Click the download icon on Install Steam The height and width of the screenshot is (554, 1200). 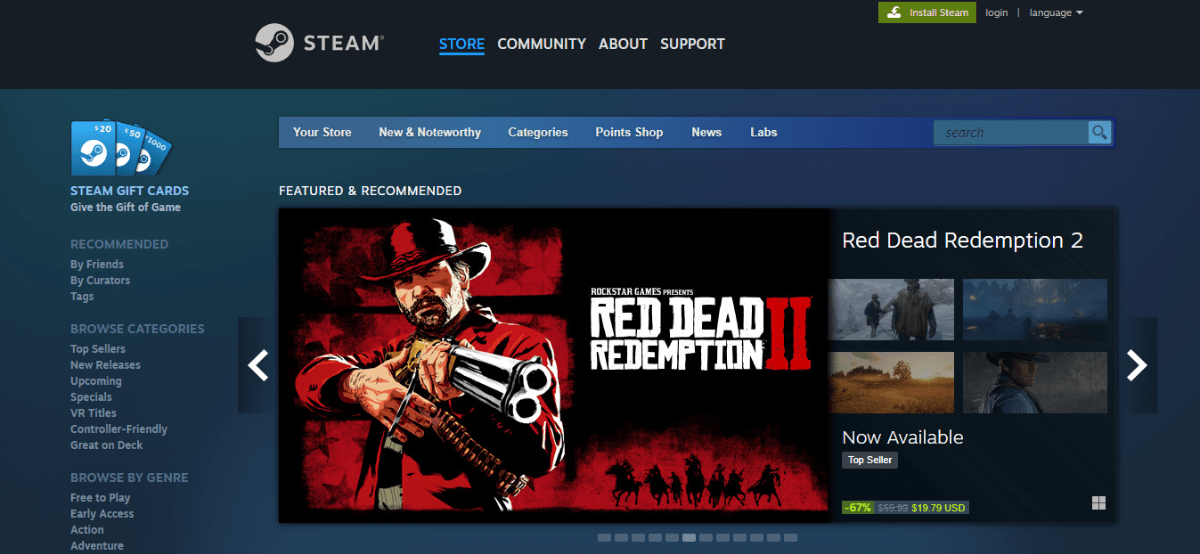(x=893, y=12)
